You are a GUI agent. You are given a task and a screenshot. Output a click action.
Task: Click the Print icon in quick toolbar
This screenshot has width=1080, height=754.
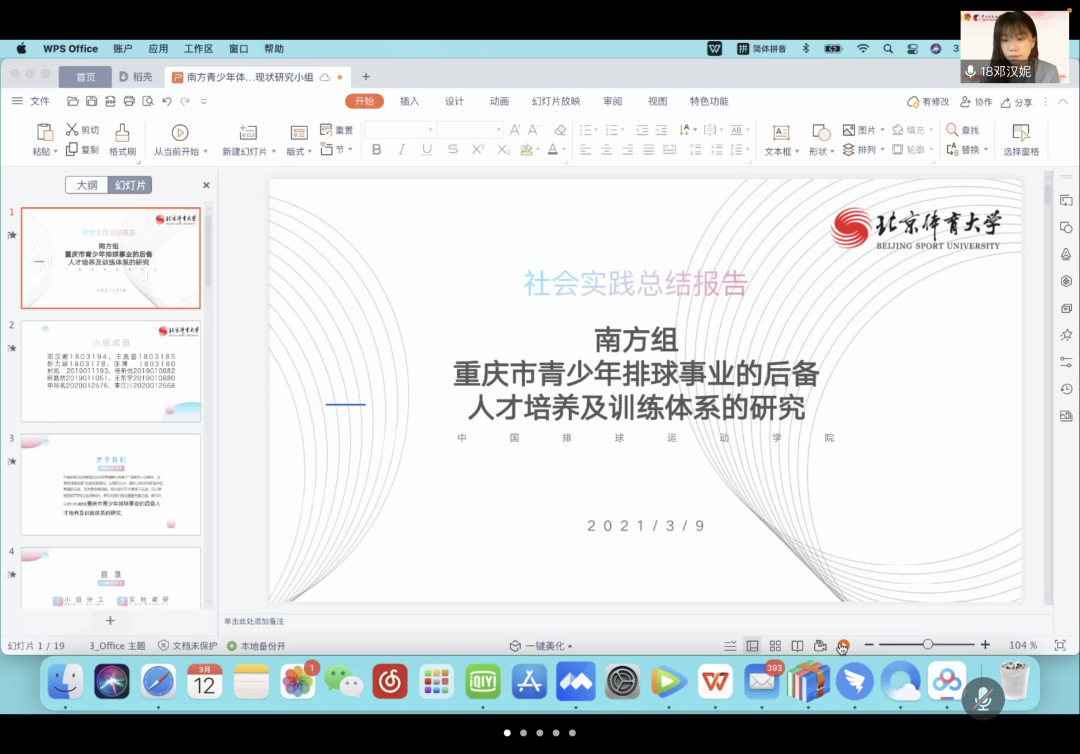pyautogui.click(x=129, y=101)
